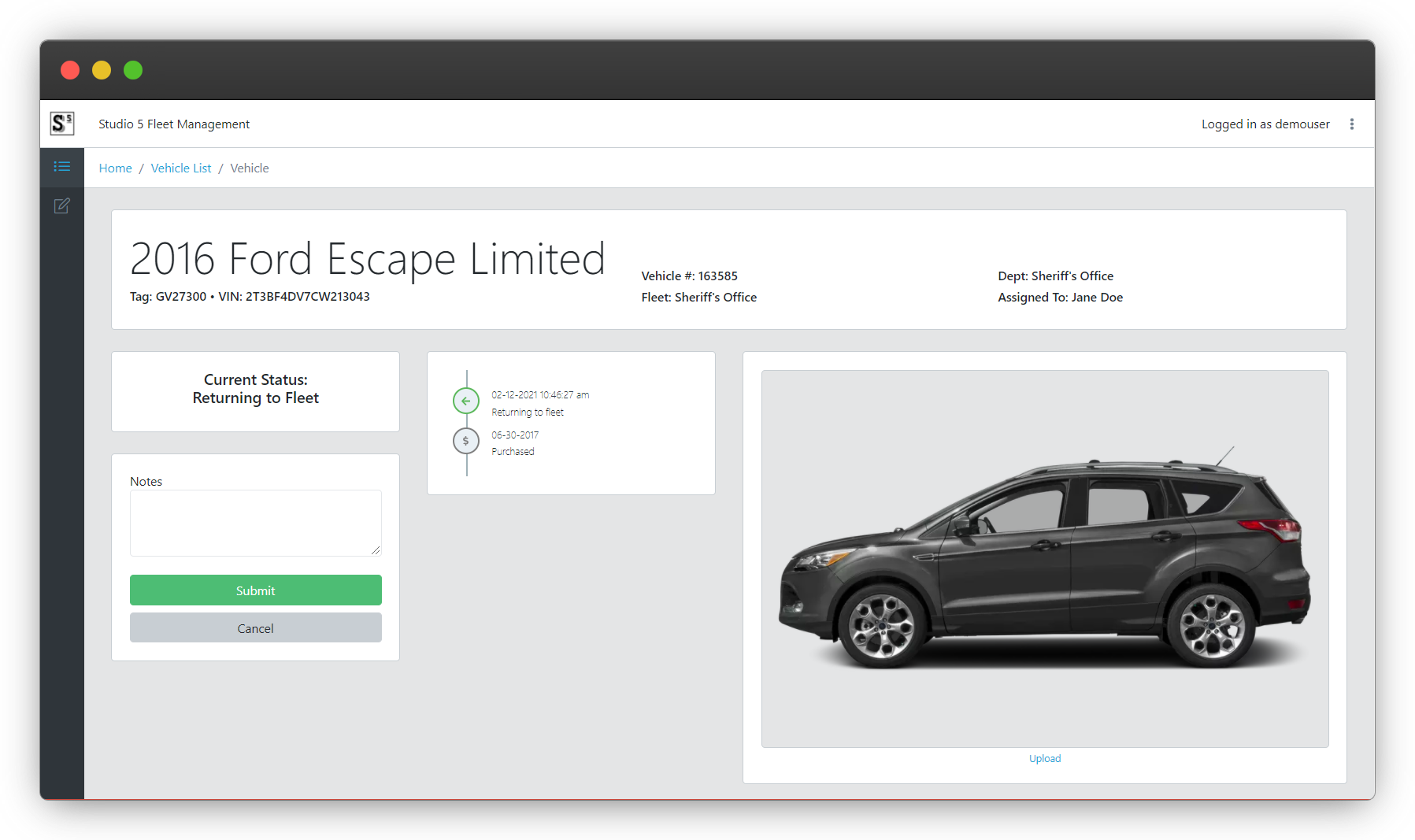Viewport: 1415px width, 840px height.
Task: Go to the Home breadcrumb
Action: tap(115, 168)
